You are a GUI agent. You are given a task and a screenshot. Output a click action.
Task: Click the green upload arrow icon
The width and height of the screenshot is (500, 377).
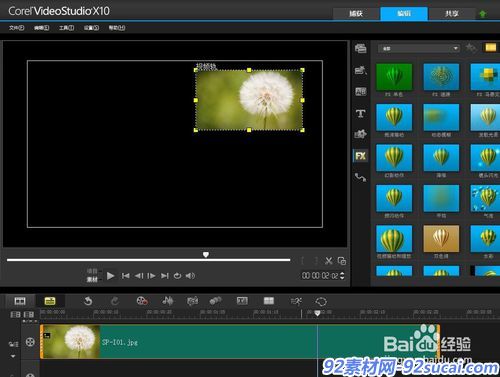click(x=482, y=14)
